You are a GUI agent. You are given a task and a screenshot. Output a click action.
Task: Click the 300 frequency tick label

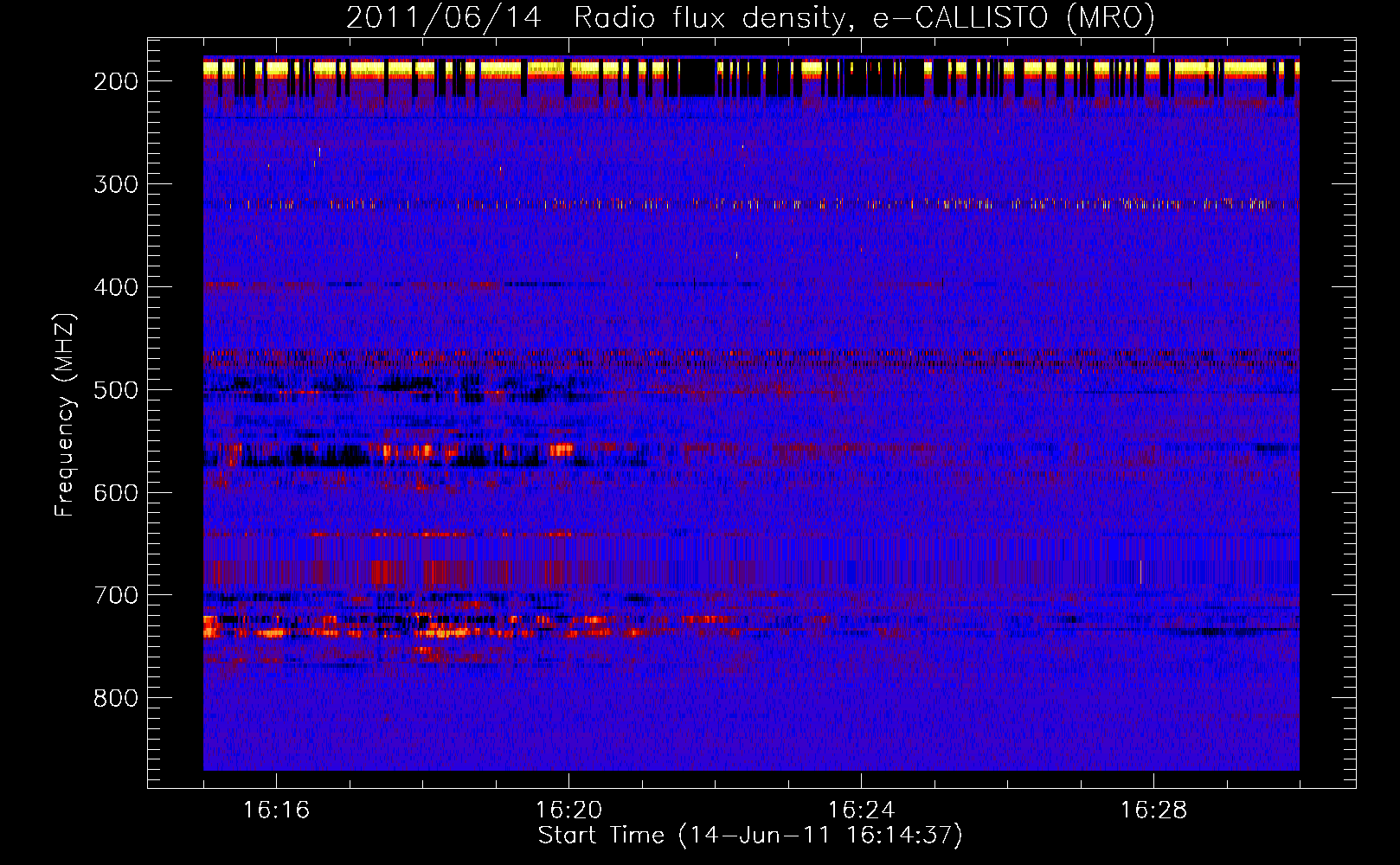click(116, 184)
